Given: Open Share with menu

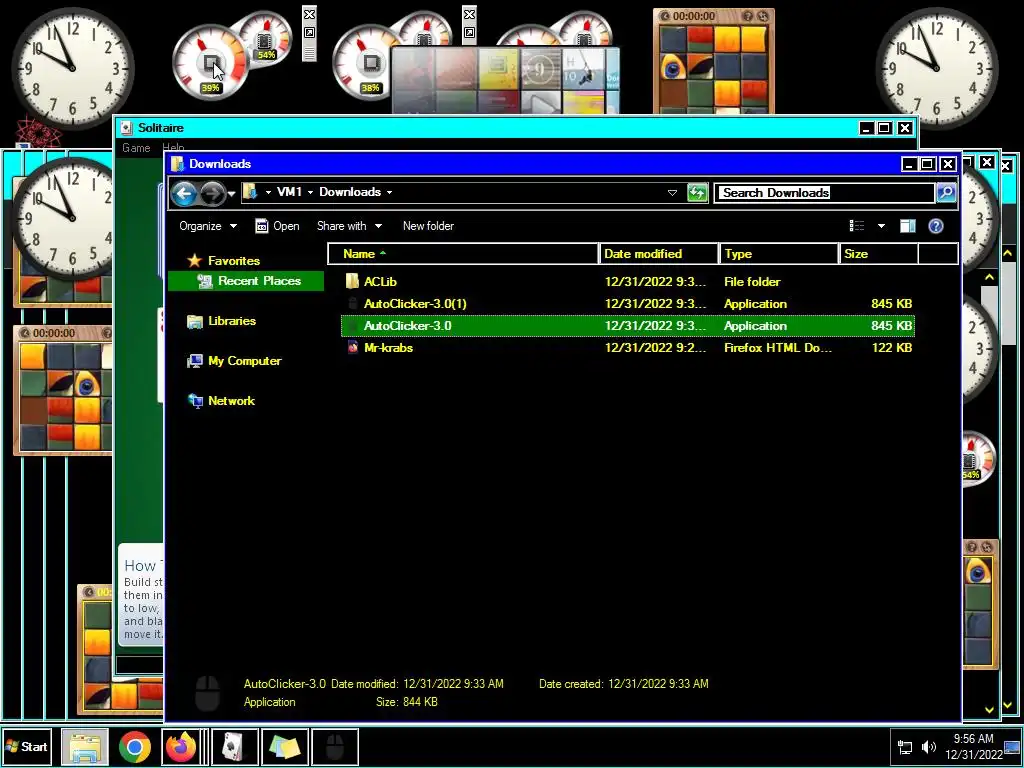Looking at the screenshot, I should point(349,226).
